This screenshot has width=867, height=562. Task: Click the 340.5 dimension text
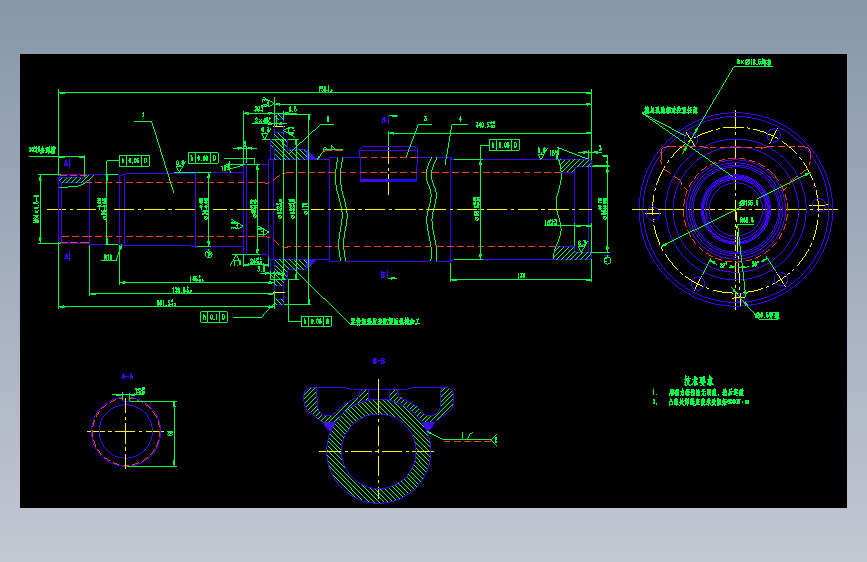[485, 125]
